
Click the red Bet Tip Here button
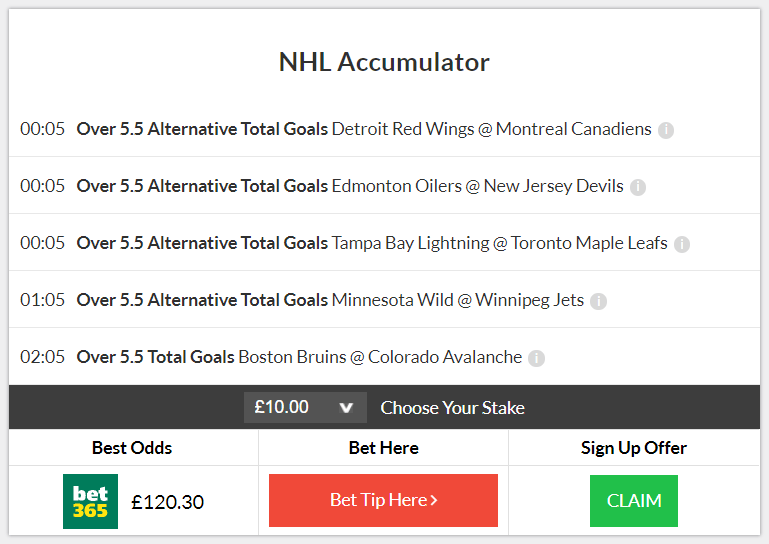[x=383, y=500]
